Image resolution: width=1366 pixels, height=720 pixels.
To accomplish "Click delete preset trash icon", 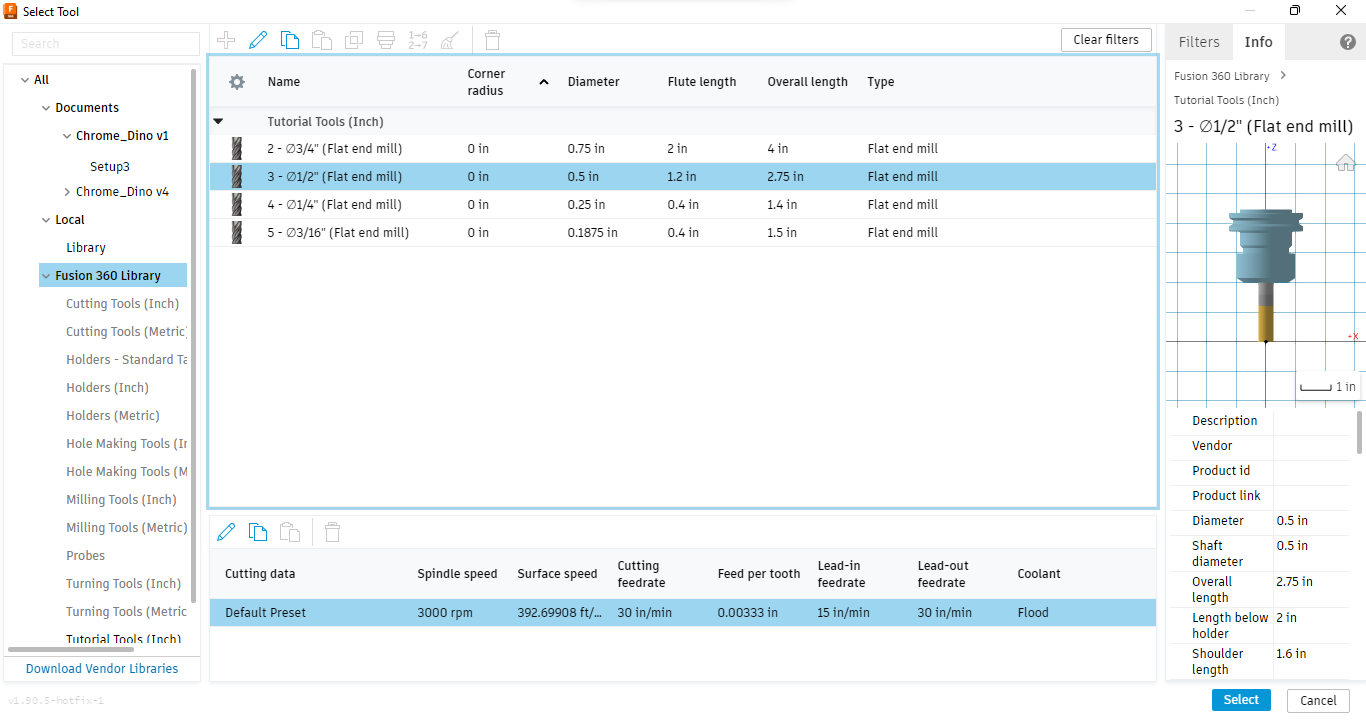I will pos(333,532).
